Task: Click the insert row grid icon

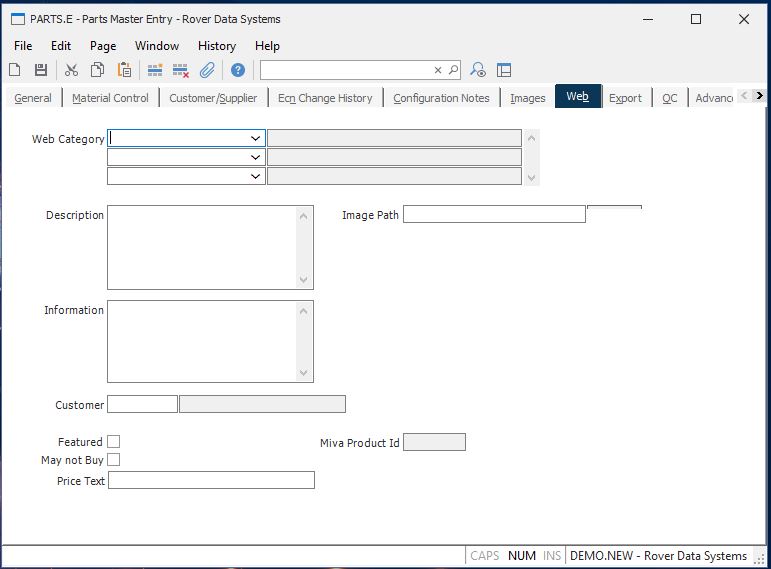Action: pyautogui.click(x=155, y=70)
